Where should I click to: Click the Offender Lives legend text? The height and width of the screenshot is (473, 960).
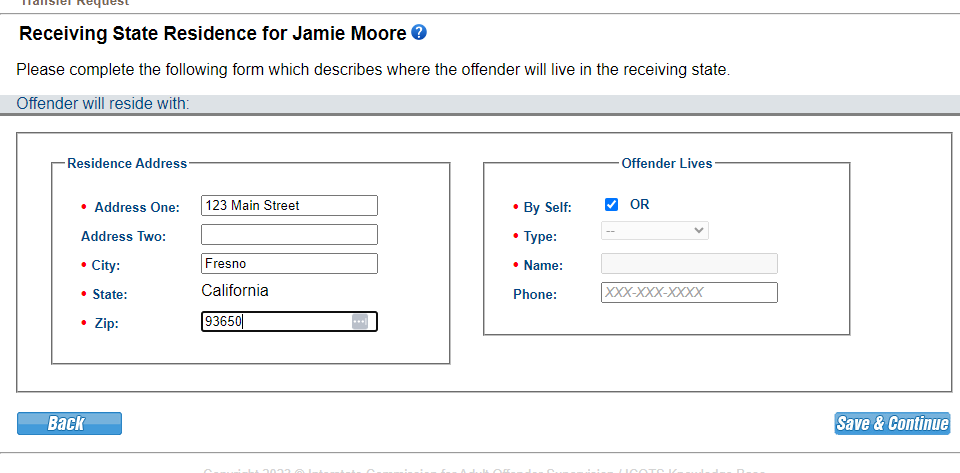pyautogui.click(x=667, y=163)
